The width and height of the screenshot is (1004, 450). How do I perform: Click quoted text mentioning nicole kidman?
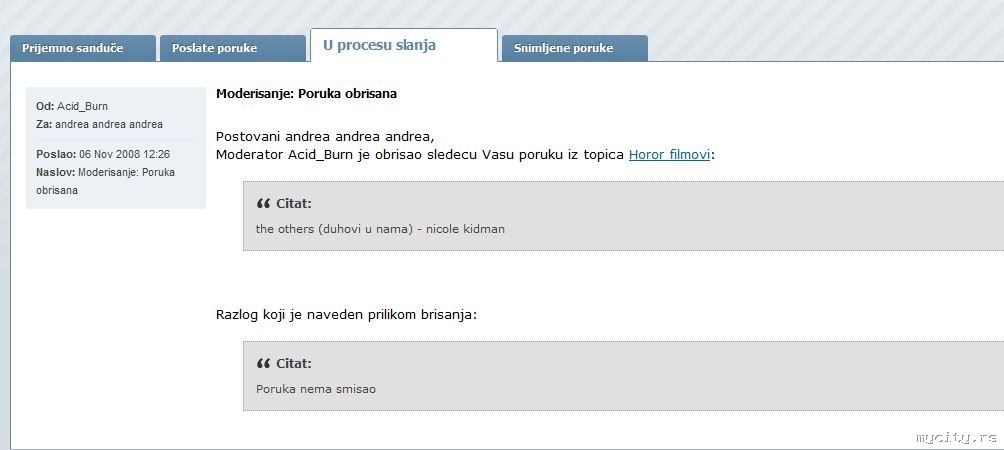[380, 229]
